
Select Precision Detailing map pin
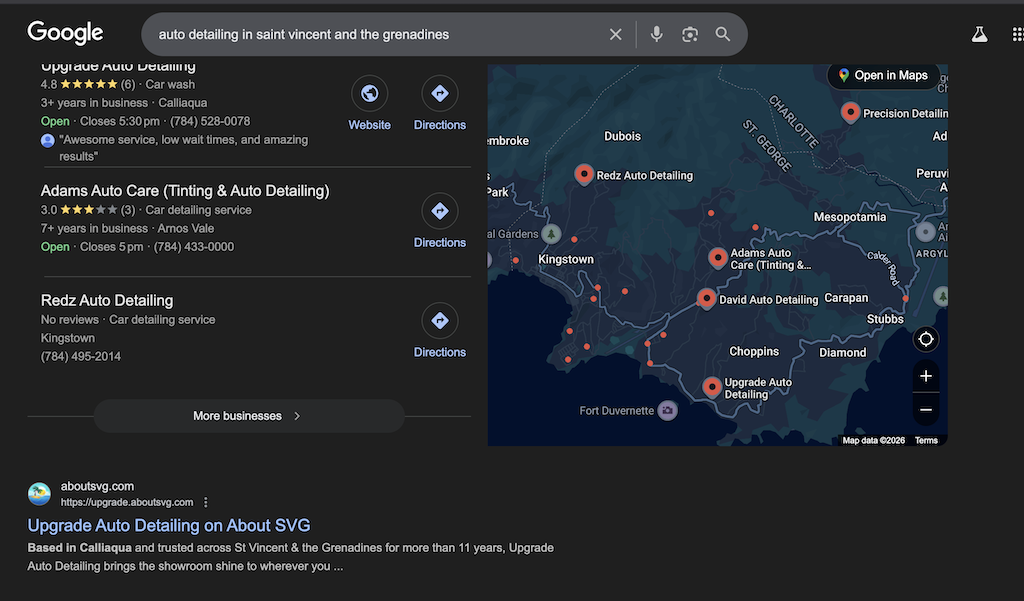pyautogui.click(x=851, y=111)
